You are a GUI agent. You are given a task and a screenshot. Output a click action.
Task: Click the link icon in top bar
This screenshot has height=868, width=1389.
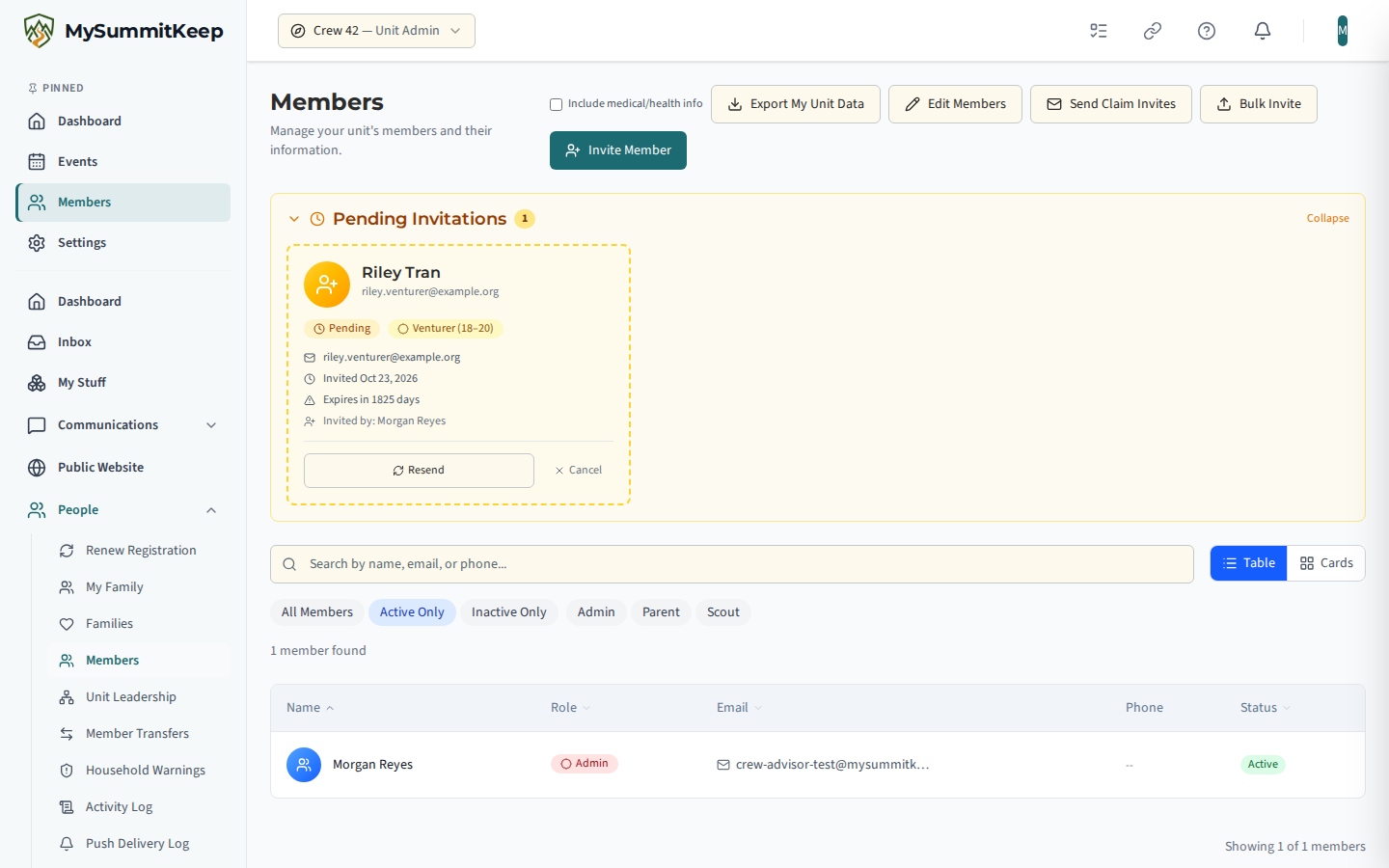pos(1153,31)
